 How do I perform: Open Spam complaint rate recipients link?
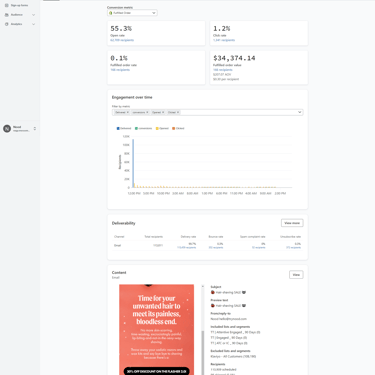(258, 248)
